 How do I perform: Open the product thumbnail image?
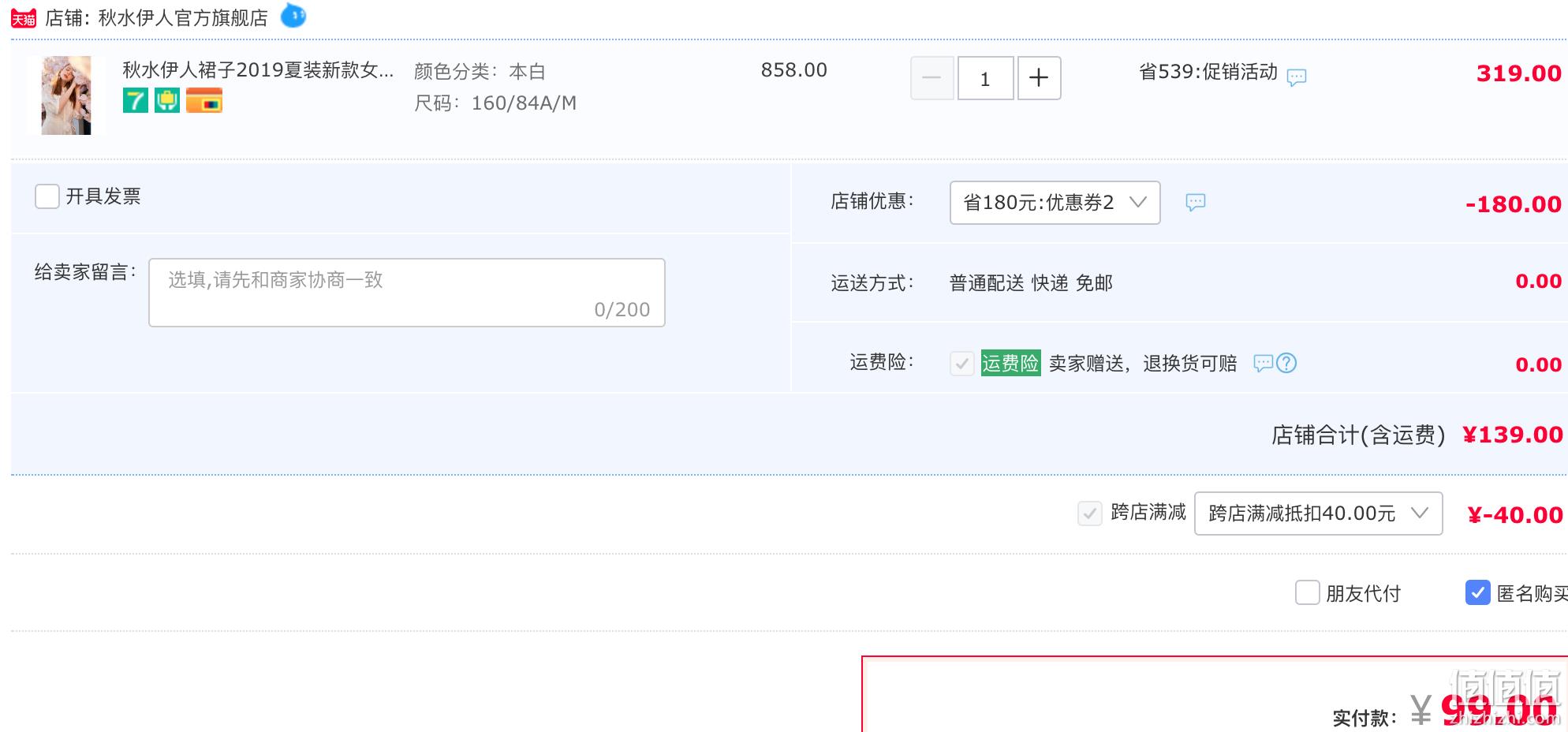66,95
